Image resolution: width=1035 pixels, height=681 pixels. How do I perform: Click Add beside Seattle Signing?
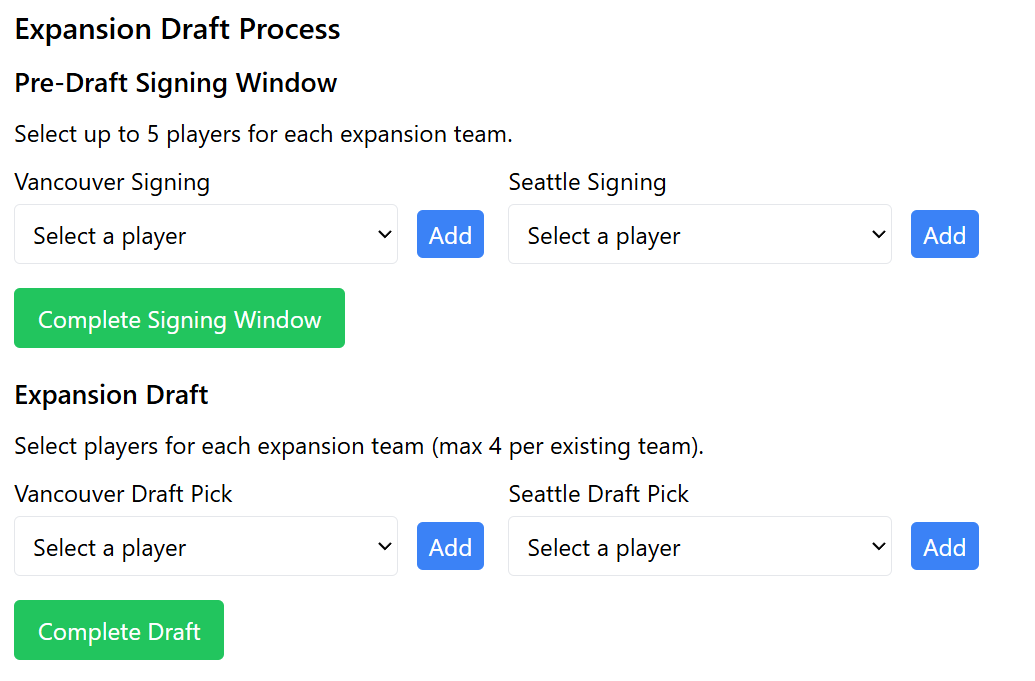[x=944, y=234]
